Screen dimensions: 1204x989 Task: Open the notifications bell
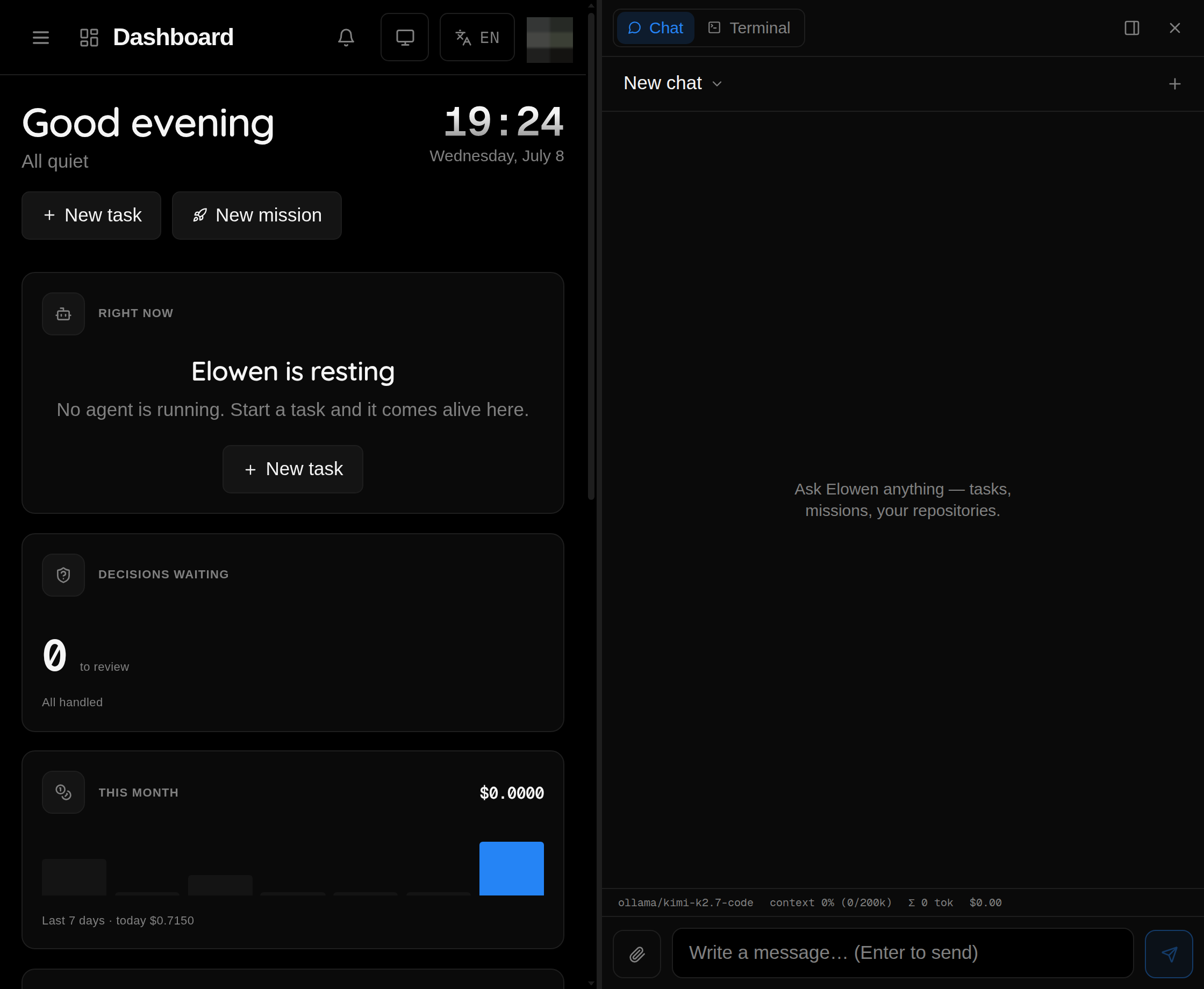(346, 38)
